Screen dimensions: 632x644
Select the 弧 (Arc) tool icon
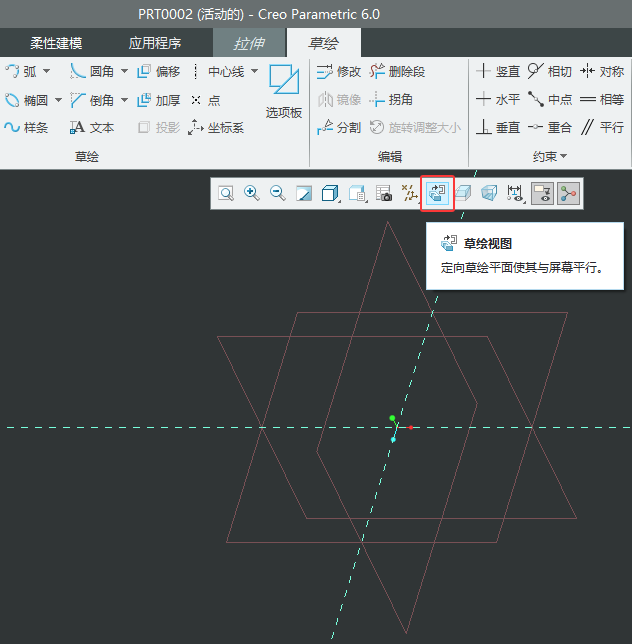[x=12, y=71]
